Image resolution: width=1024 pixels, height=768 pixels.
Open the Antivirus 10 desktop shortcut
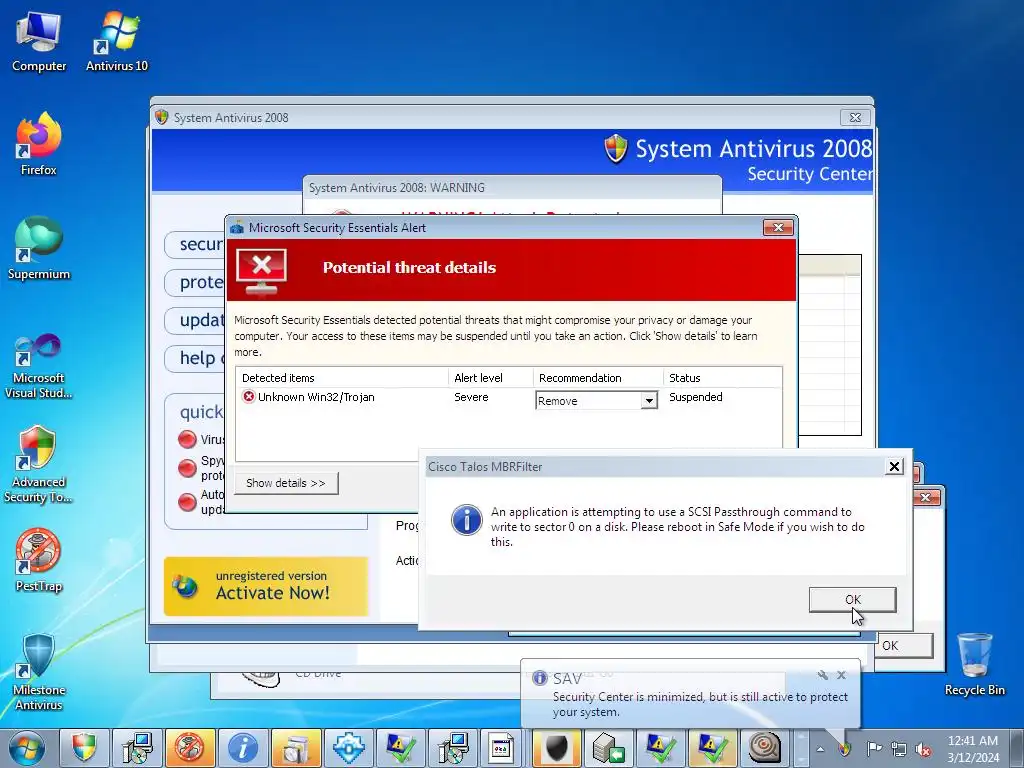(117, 42)
